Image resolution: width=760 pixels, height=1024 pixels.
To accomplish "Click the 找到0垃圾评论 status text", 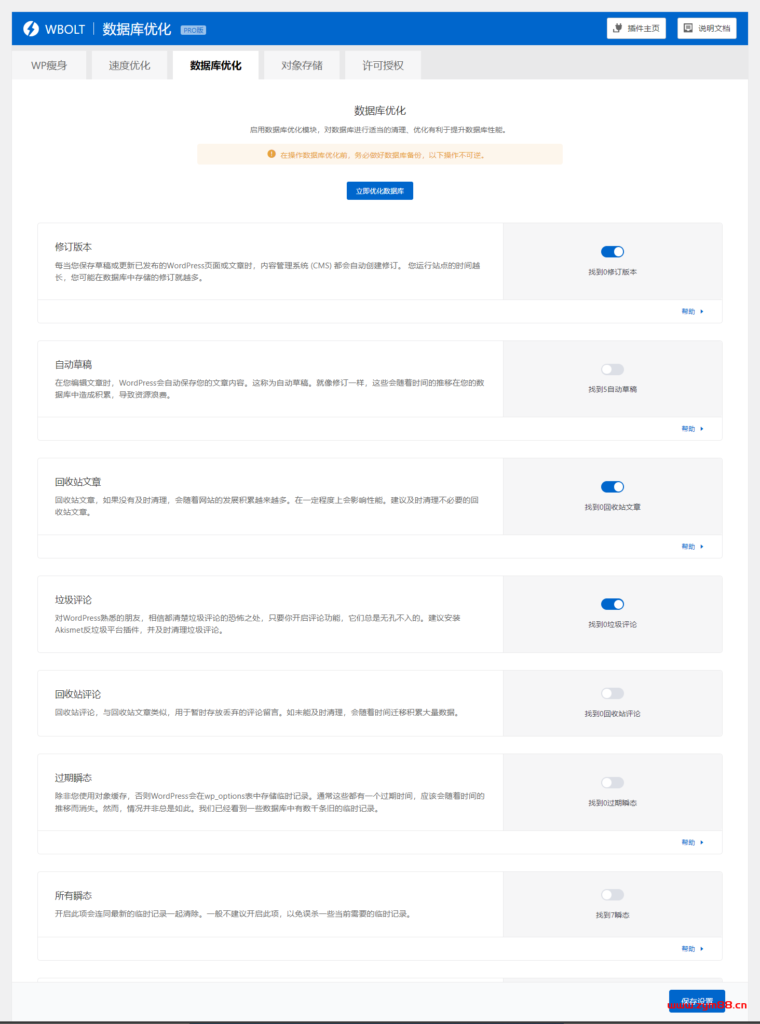I will pos(612,624).
